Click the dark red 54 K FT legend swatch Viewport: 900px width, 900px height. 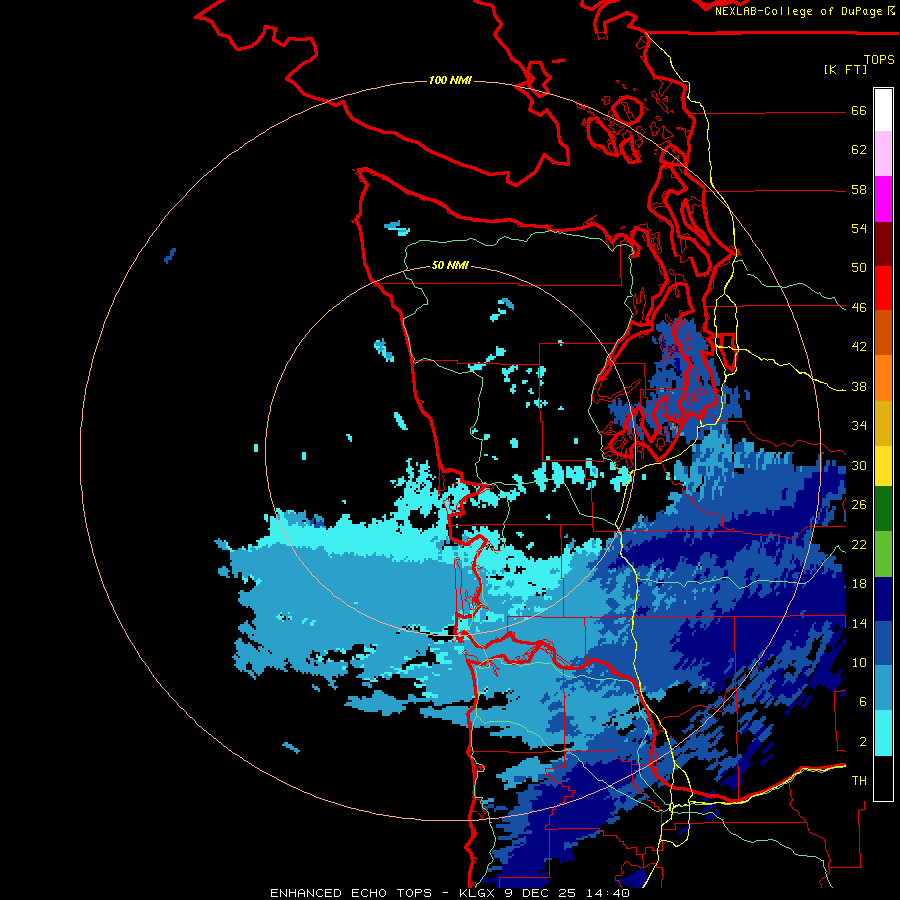point(883,243)
